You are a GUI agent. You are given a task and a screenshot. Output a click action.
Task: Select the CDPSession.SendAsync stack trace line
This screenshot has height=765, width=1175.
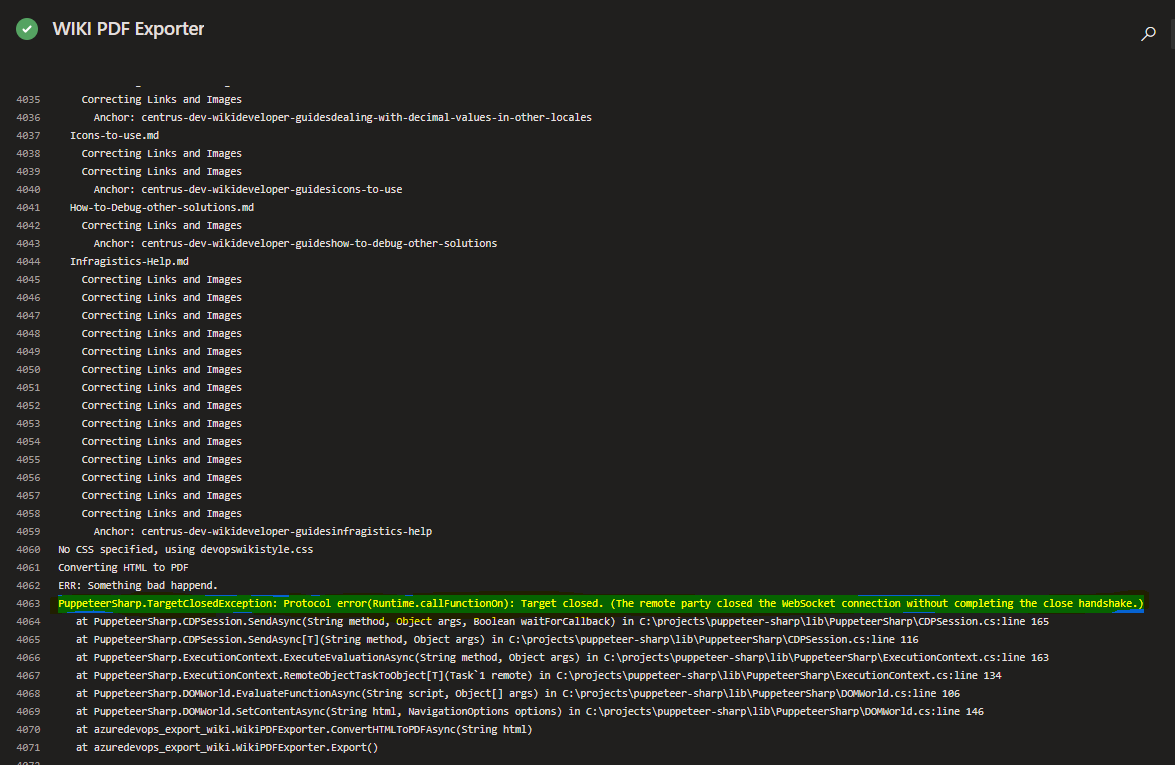[x=400, y=621]
